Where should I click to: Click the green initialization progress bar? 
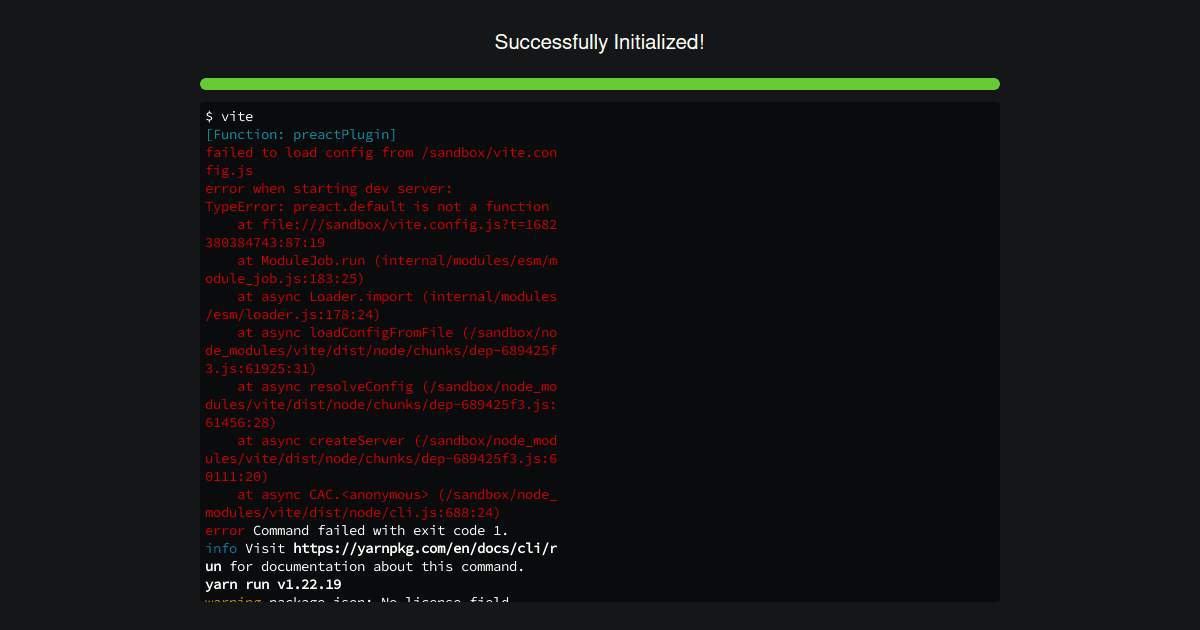(599, 84)
